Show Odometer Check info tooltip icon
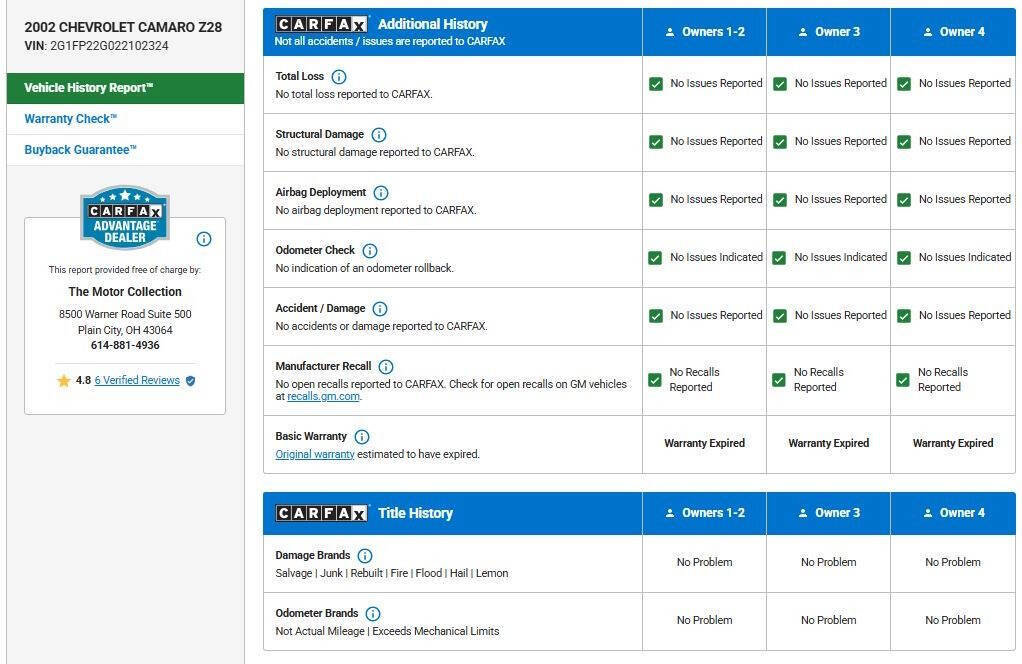Viewport: 1022px width, 664px height. pyautogui.click(x=369, y=251)
